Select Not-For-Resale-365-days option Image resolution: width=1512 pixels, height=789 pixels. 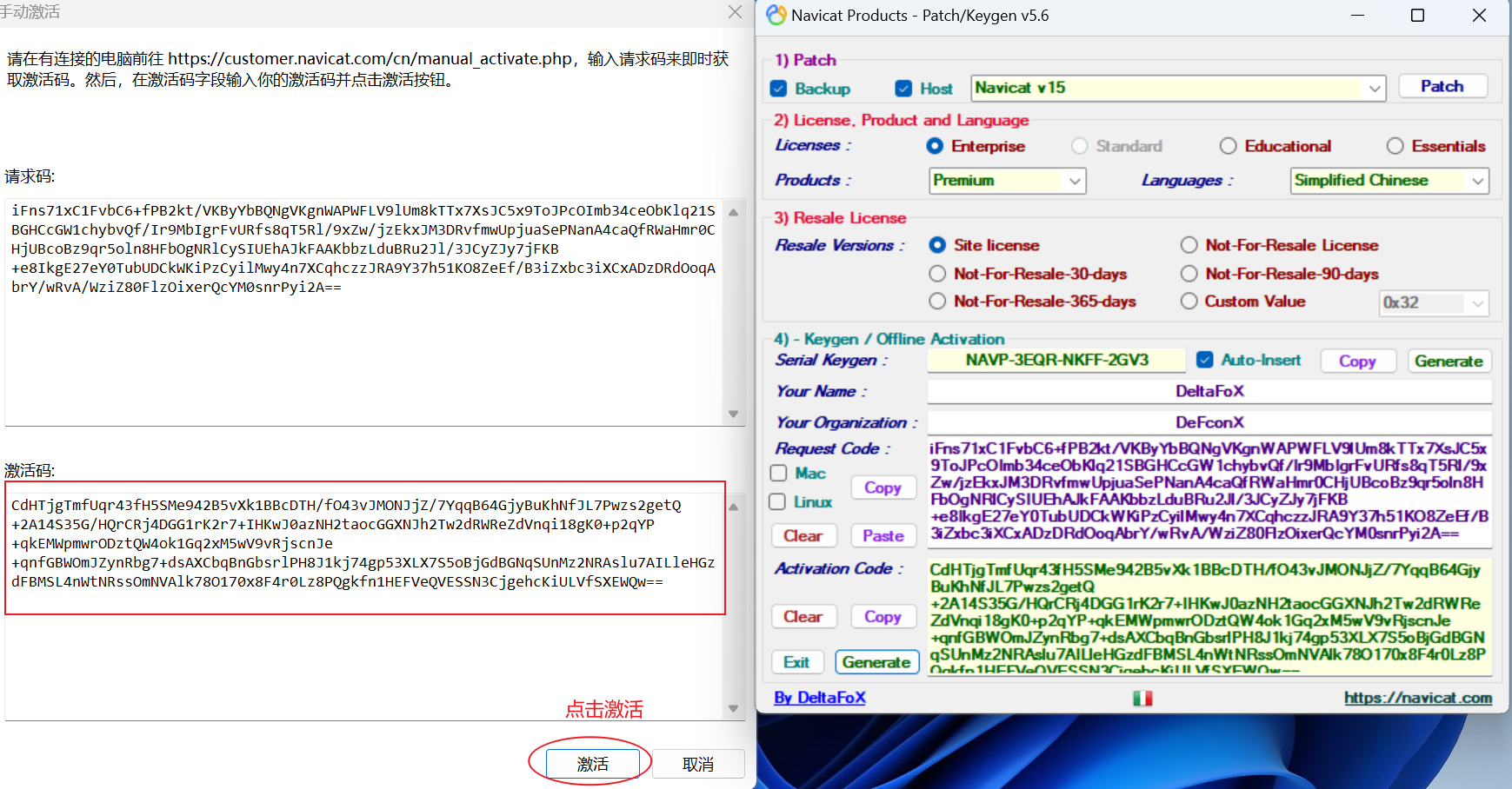click(x=937, y=301)
